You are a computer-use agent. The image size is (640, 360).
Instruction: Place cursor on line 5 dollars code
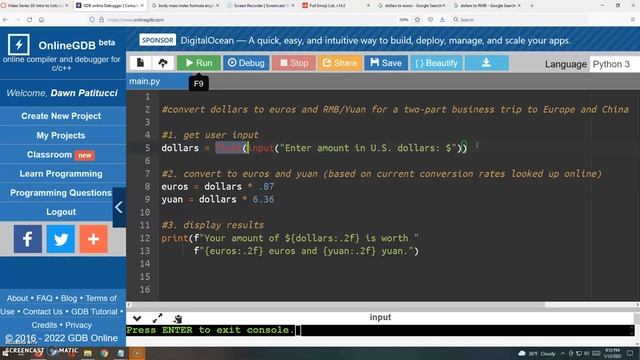314,148
